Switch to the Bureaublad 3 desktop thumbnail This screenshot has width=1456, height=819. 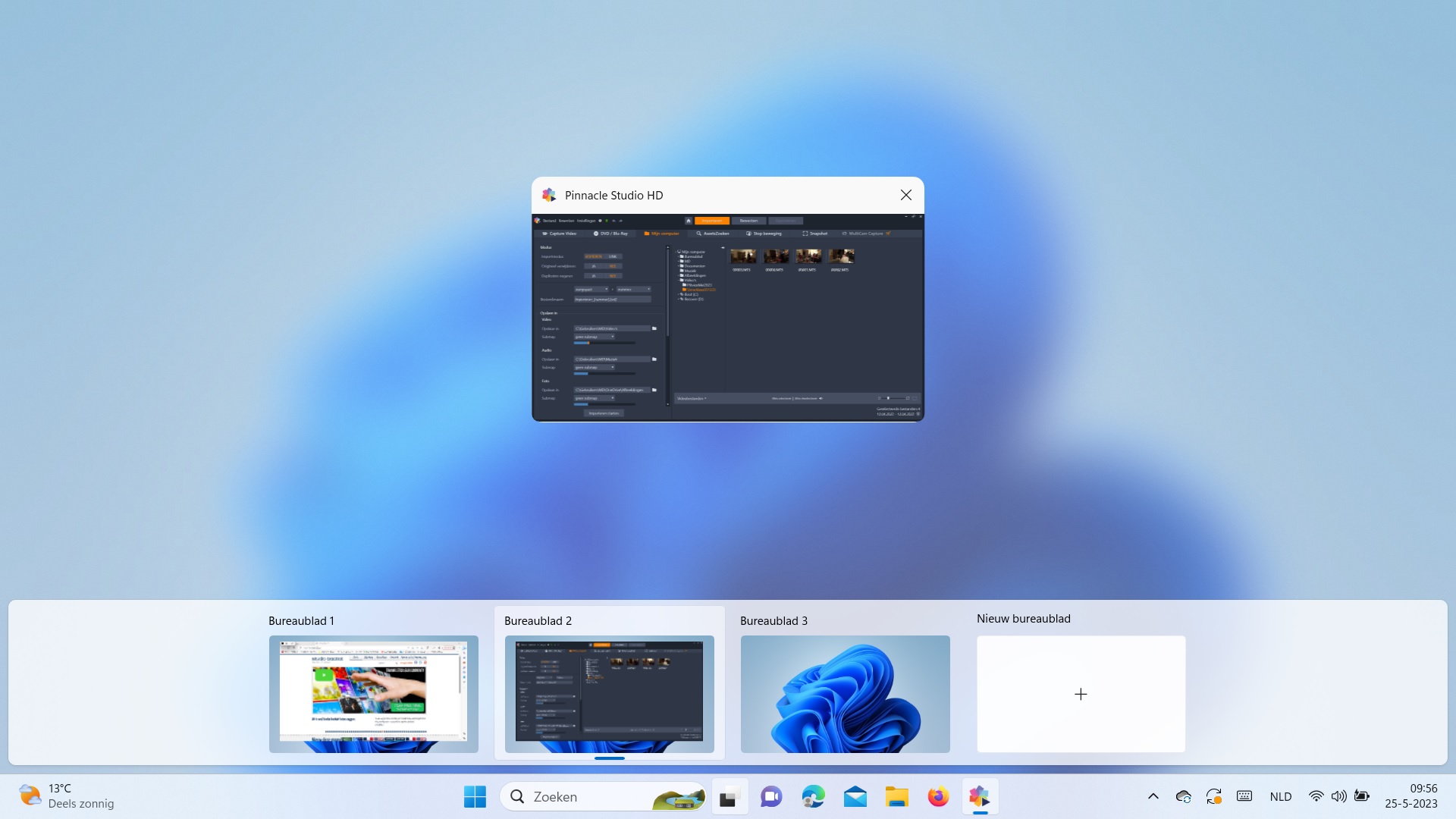[845, 694]
